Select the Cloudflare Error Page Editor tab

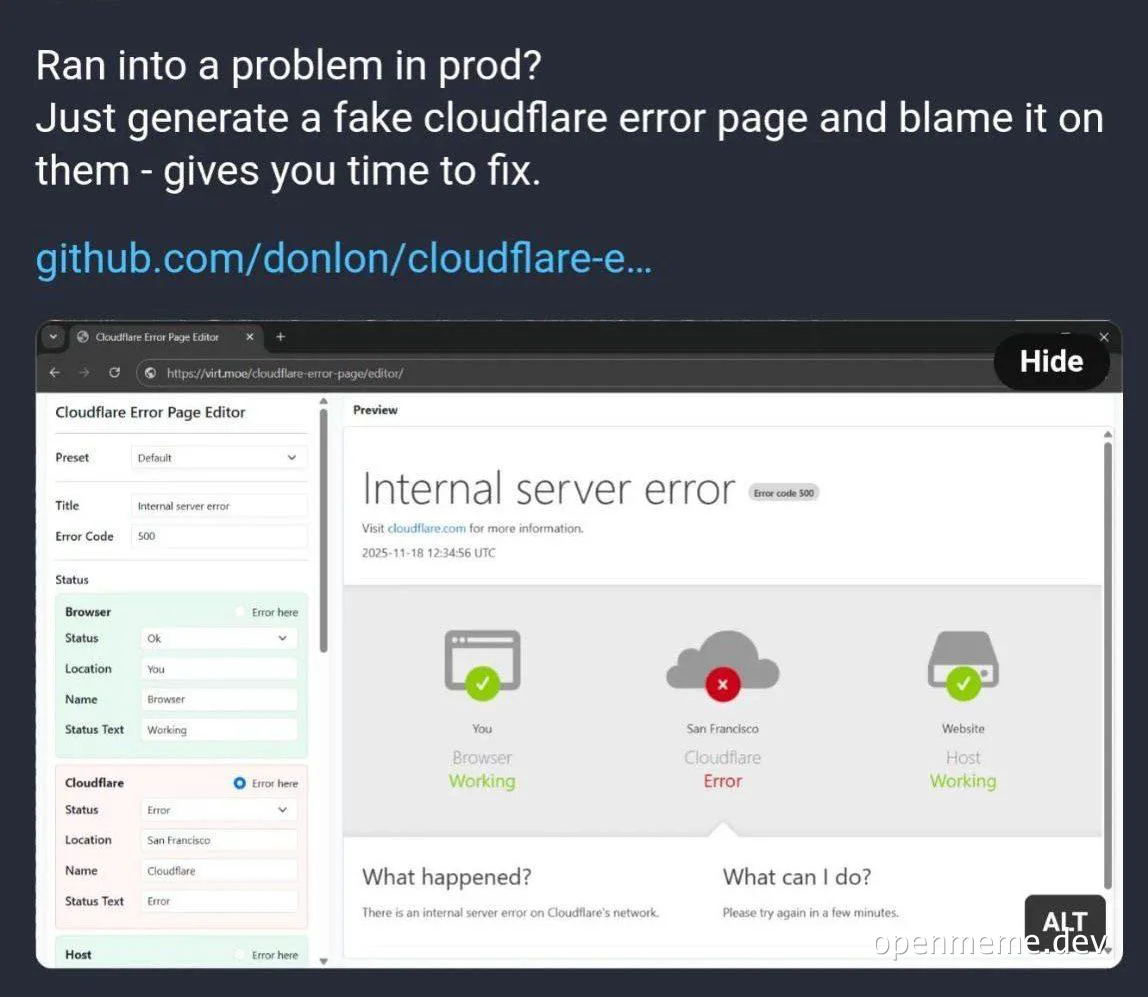(x=165, y=337)
